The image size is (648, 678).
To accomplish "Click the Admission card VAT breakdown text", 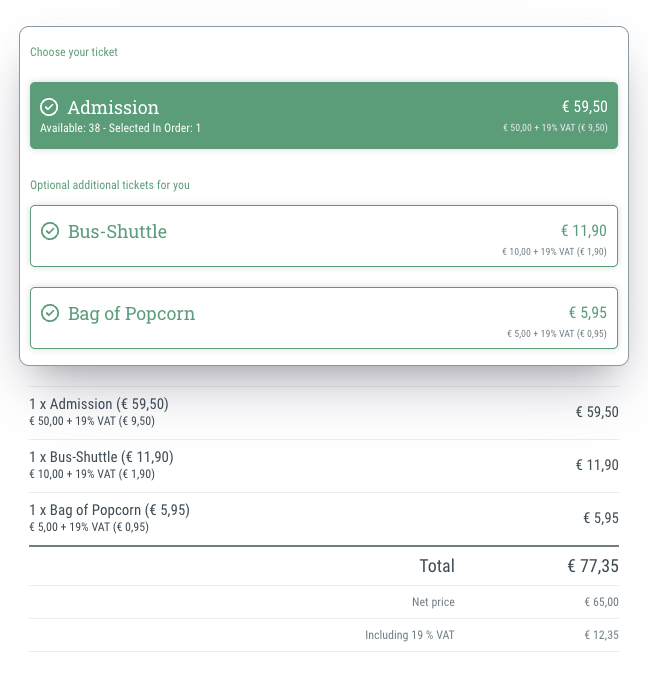I will (555, 128).
